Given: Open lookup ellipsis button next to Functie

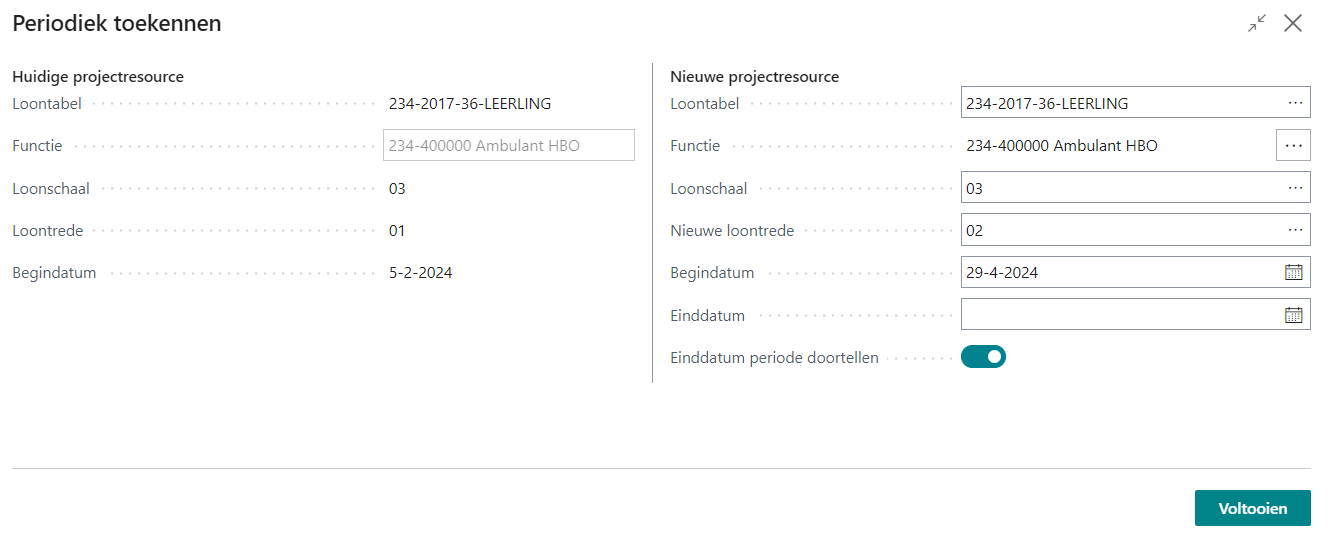Looking at the screenshot, I should point(1293,146).
